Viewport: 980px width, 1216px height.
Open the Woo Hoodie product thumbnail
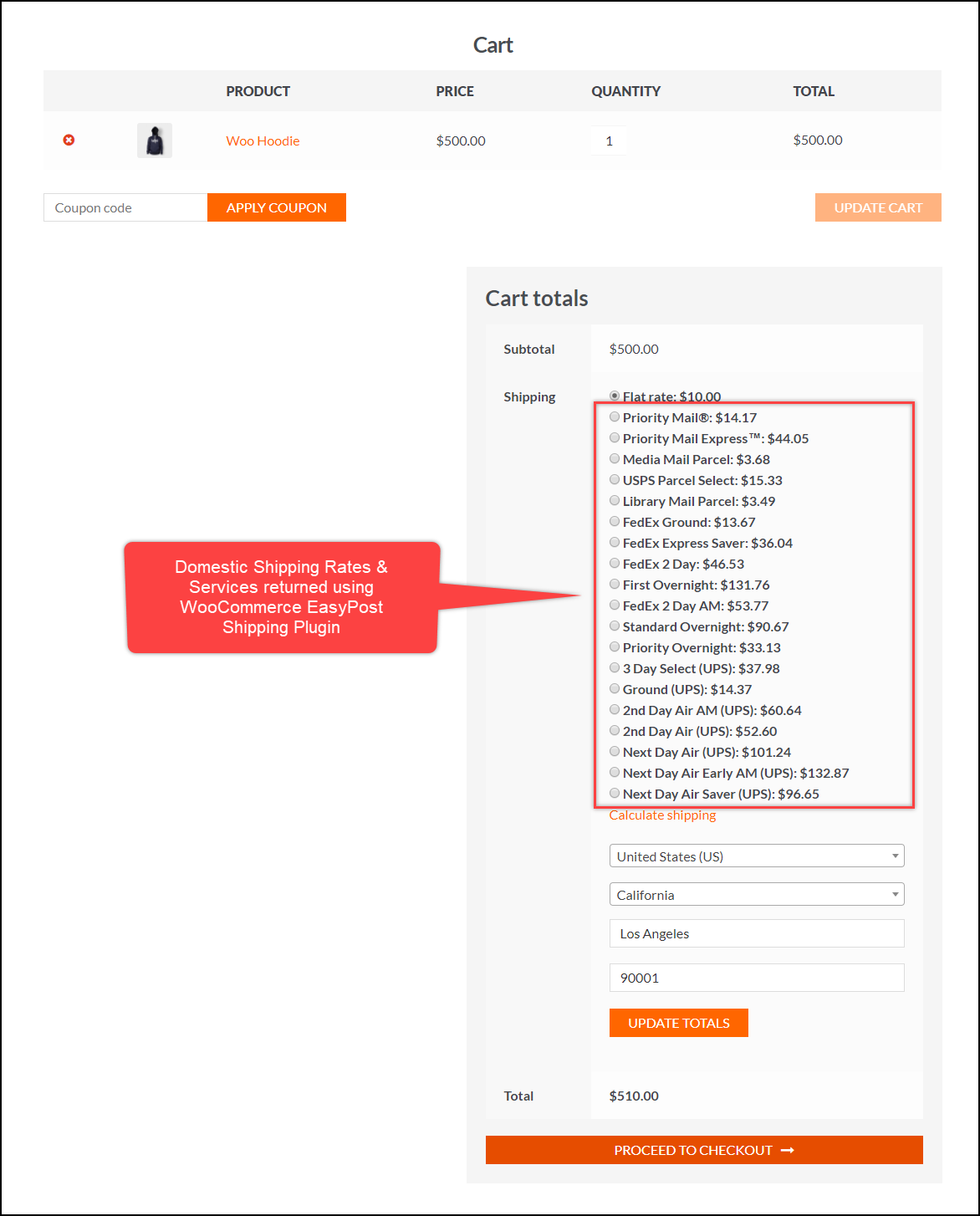(155, 141)
